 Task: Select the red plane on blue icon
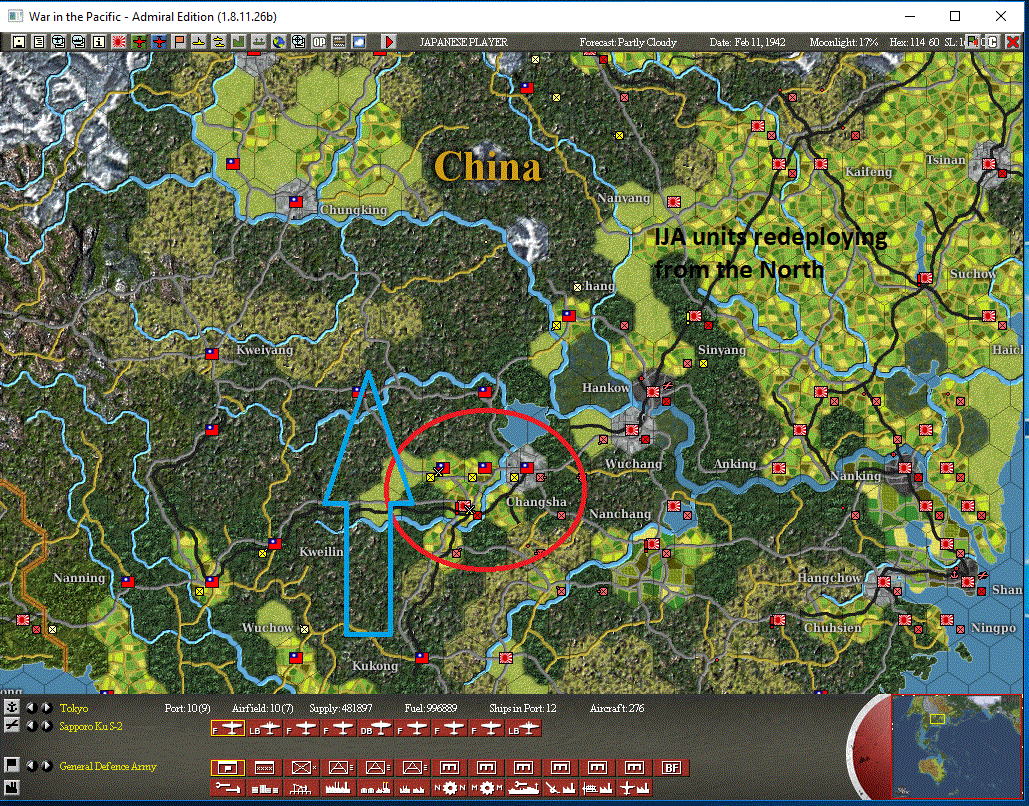point(159,42)
